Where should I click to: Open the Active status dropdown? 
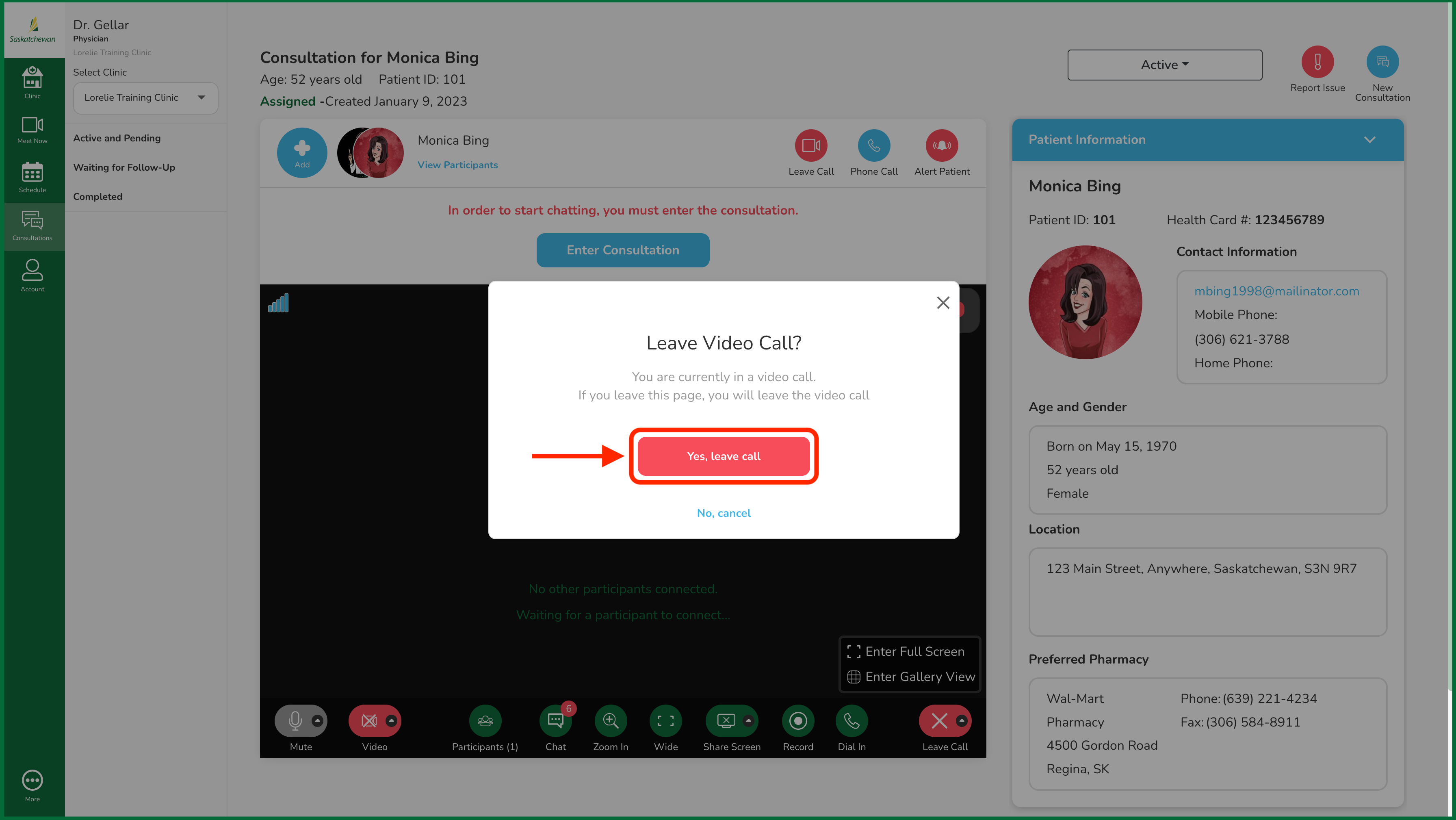pos(1164,65)
